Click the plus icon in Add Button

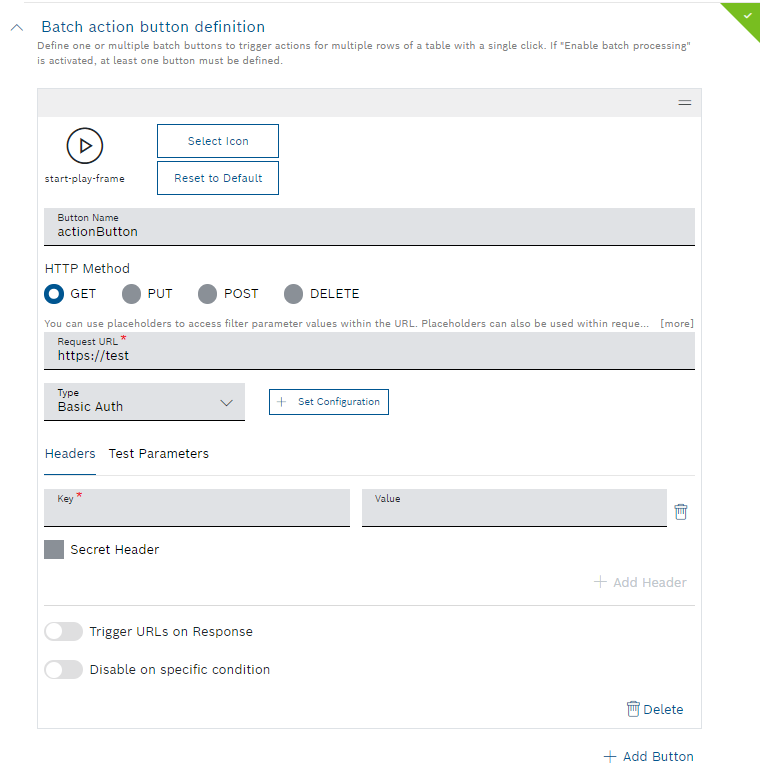tap(610, 757)
